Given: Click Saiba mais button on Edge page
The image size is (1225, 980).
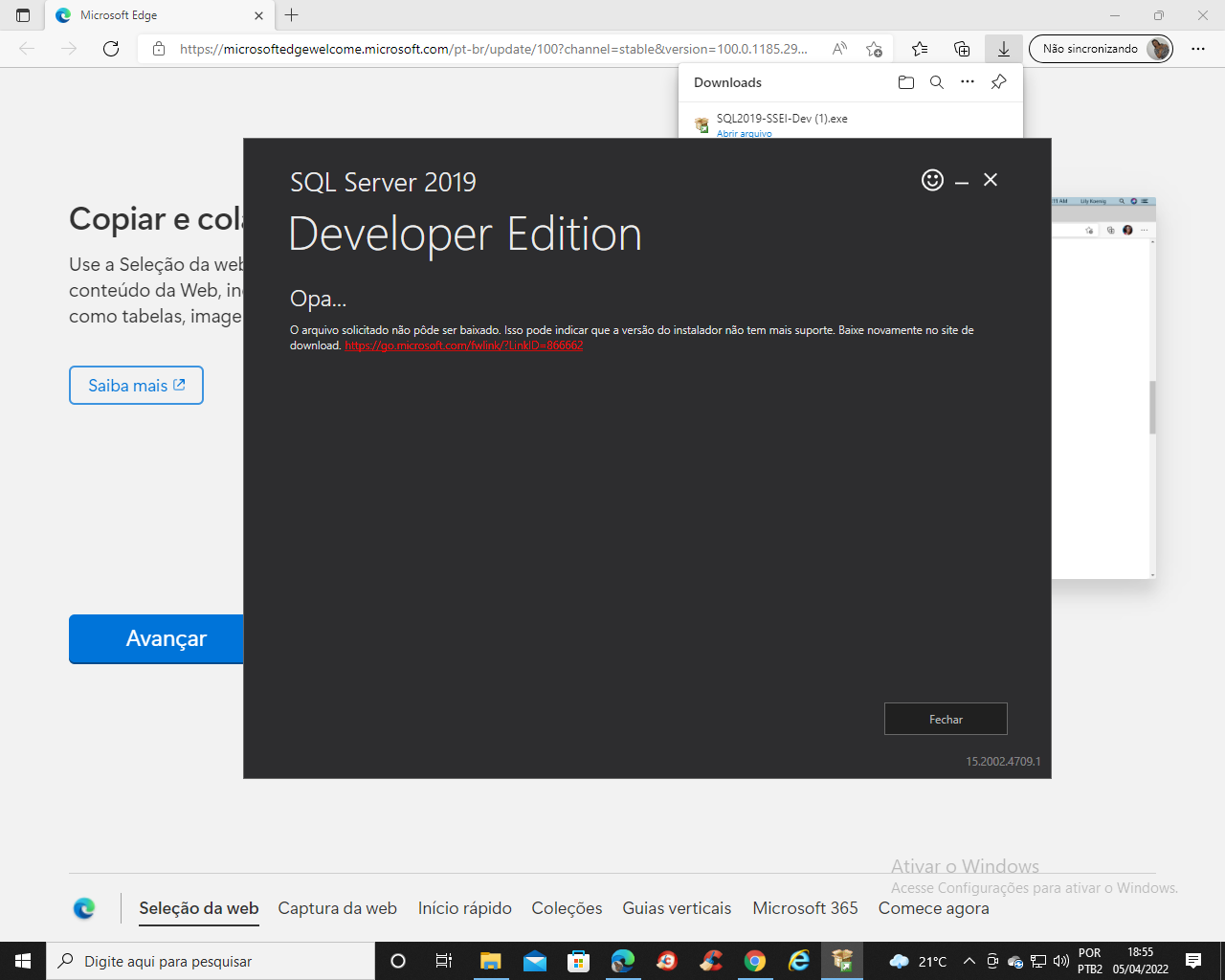Looking at the screenshot, I should [136, 385].
